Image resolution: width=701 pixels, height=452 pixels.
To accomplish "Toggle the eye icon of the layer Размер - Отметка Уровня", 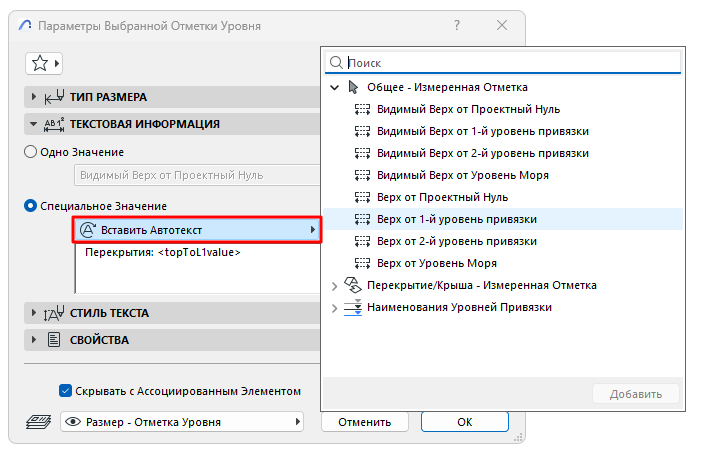I will coord(73,422).
